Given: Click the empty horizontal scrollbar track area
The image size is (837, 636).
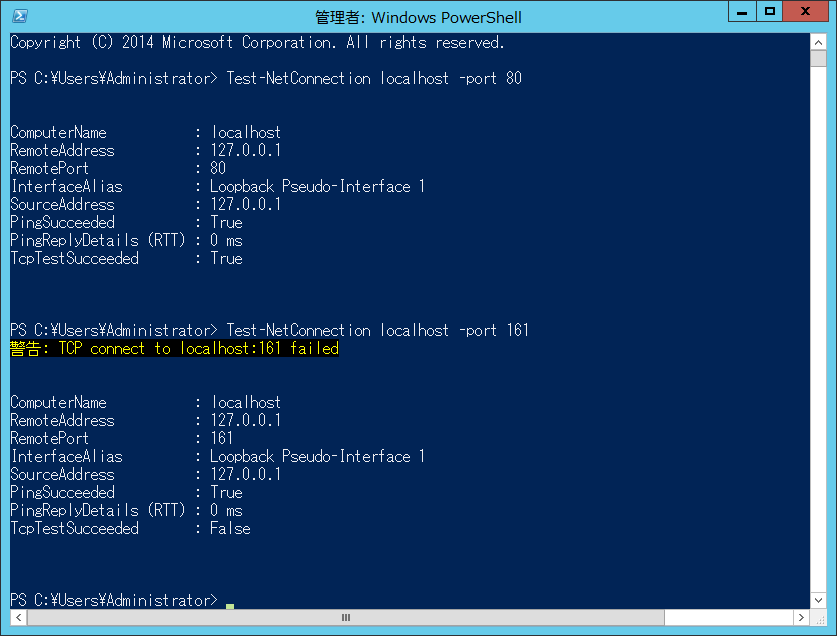Looking at the screenshot, I should click(x=729, y=617).
